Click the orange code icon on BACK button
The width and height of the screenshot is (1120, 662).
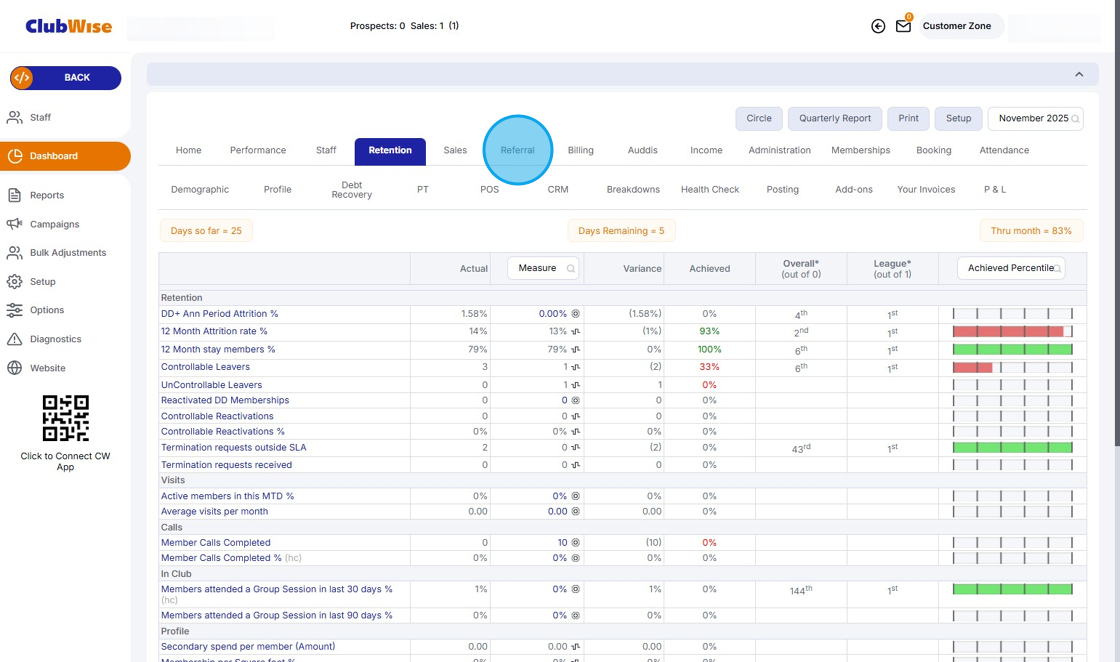(22, 78)
